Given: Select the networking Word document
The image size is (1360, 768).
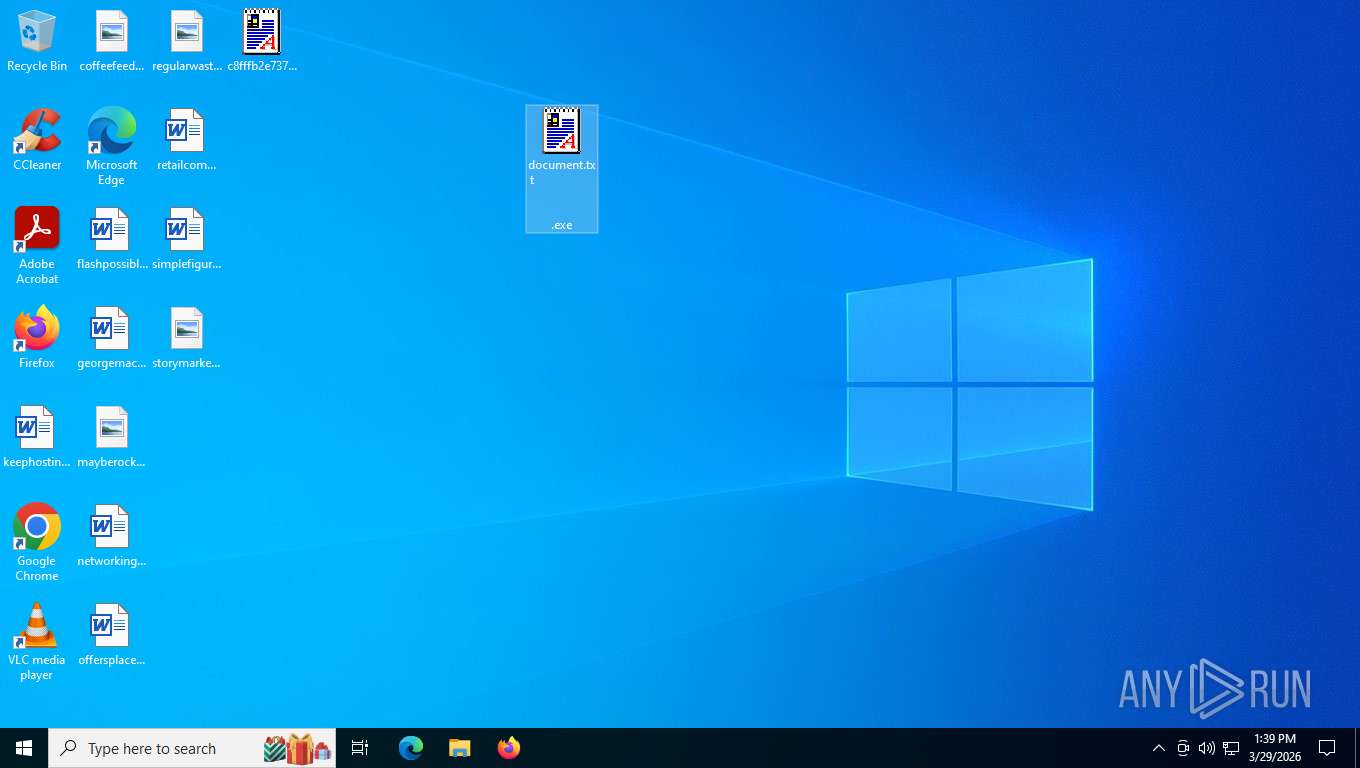Looking at the screenshot, I should click(112, 536).
